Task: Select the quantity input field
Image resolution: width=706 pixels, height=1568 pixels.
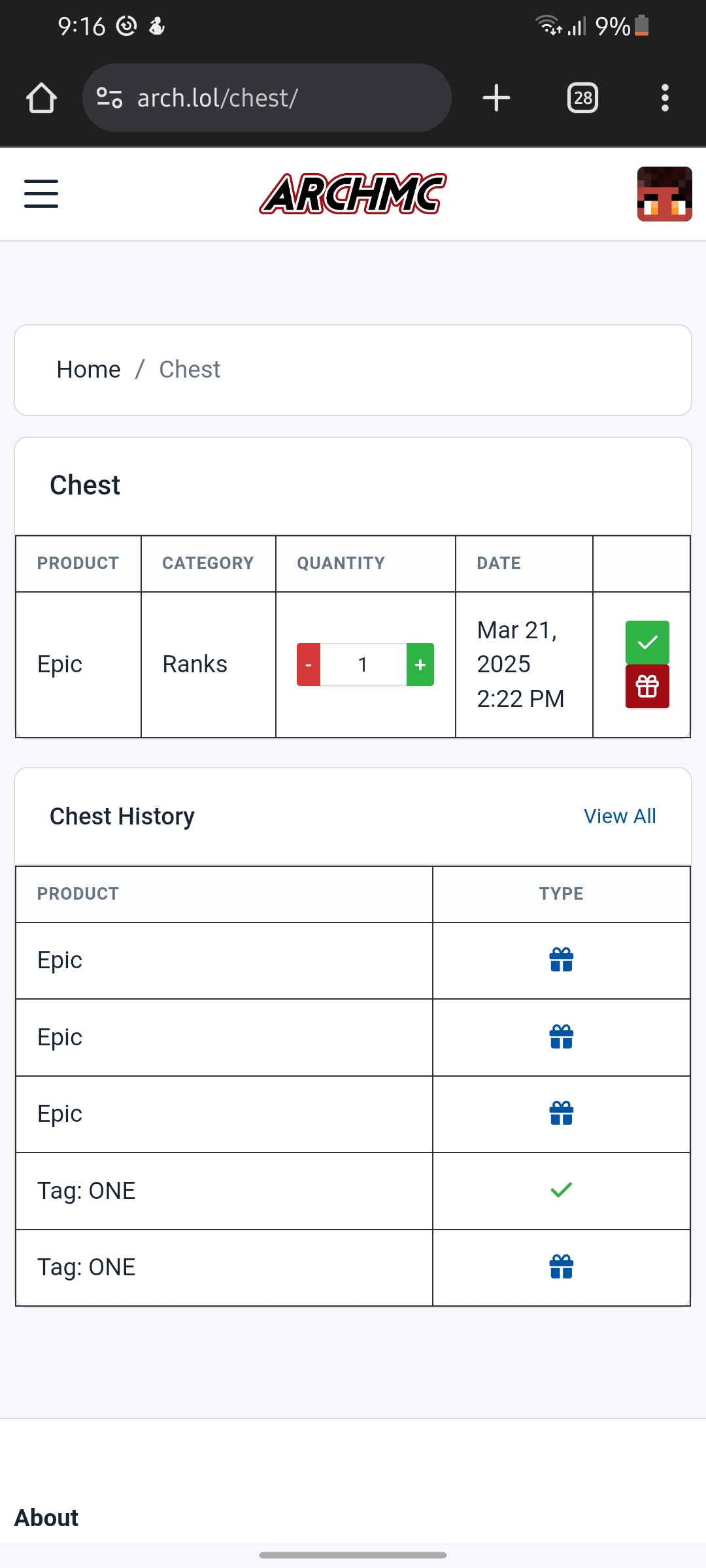Action: pyautogui.click(x=363, y=664)
